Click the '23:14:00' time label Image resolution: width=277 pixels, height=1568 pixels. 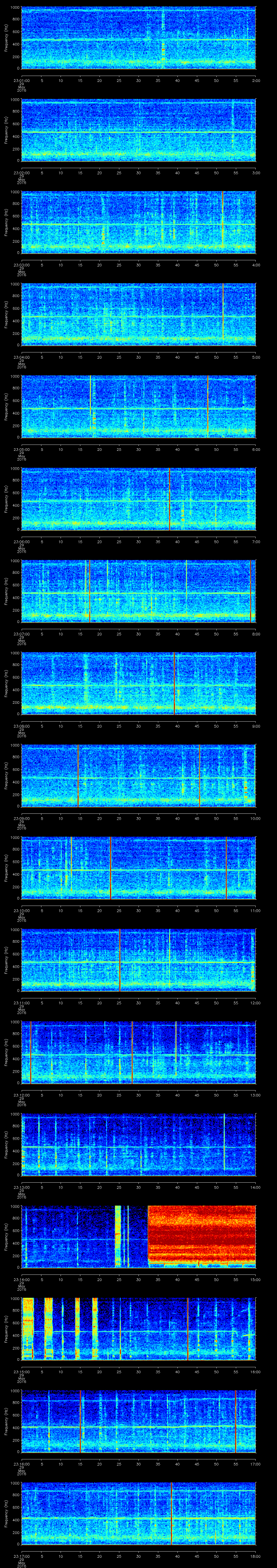tap(21, 1279)
